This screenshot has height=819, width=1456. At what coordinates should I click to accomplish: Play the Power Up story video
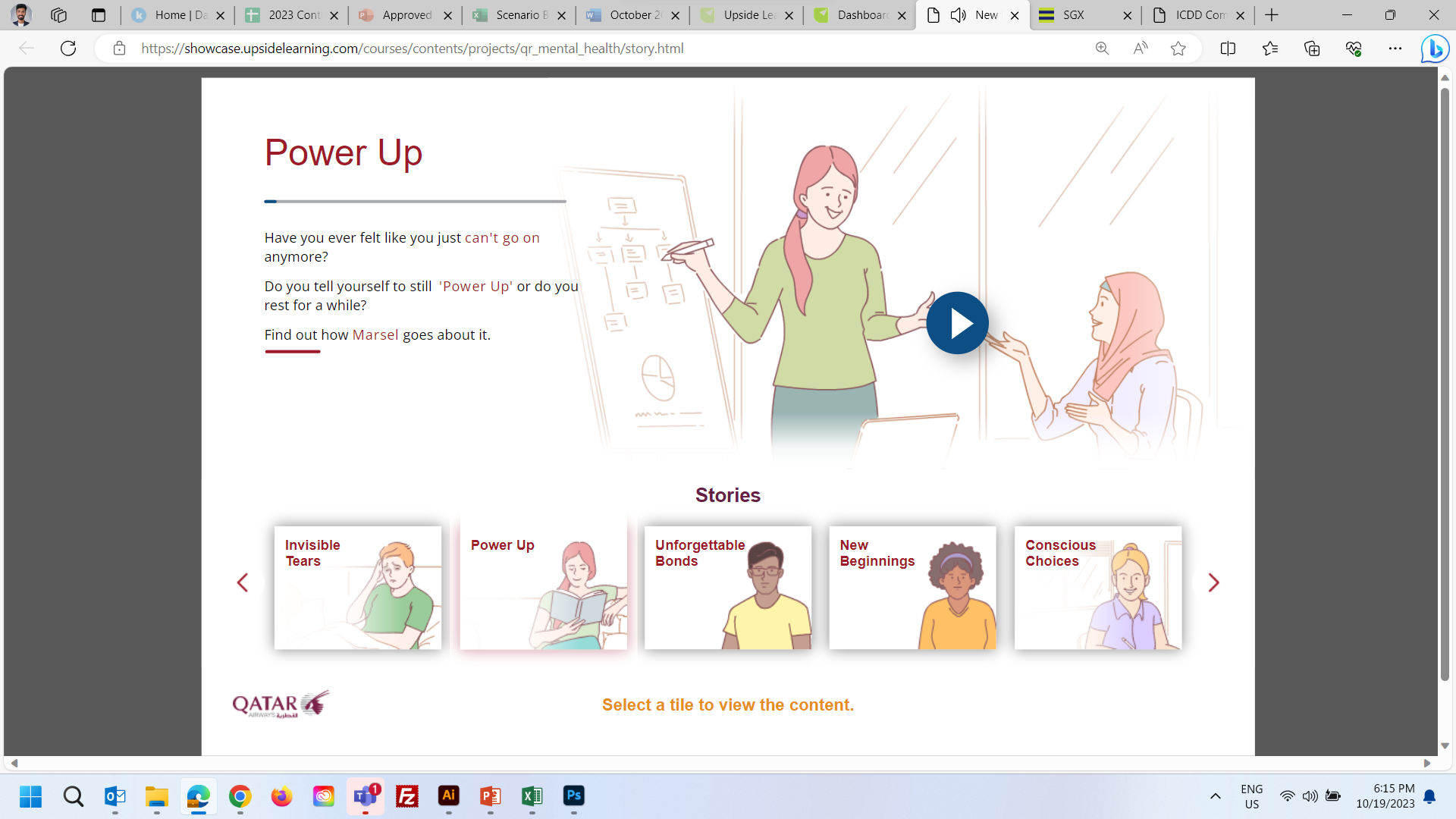pyautogui.click(x=957, y=323)
